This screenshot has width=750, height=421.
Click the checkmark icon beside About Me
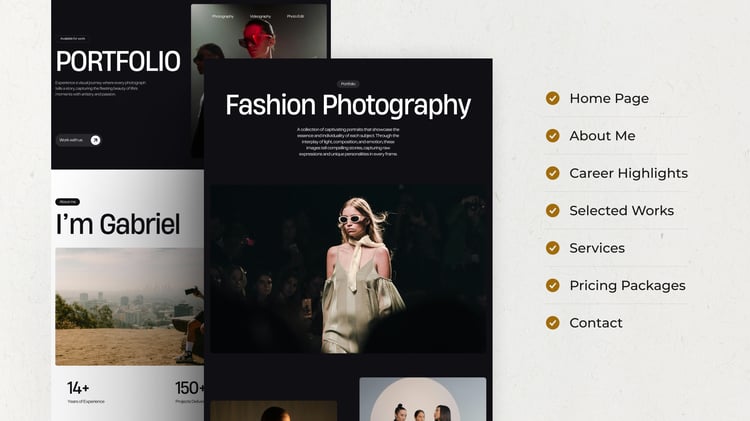(x=552, y=135)
